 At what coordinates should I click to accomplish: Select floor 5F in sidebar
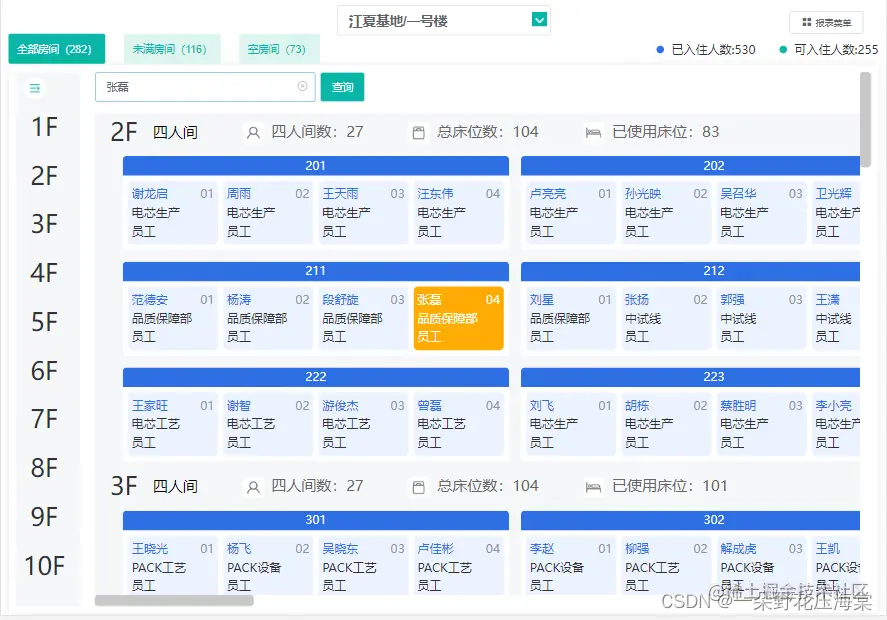coord(45,322)
